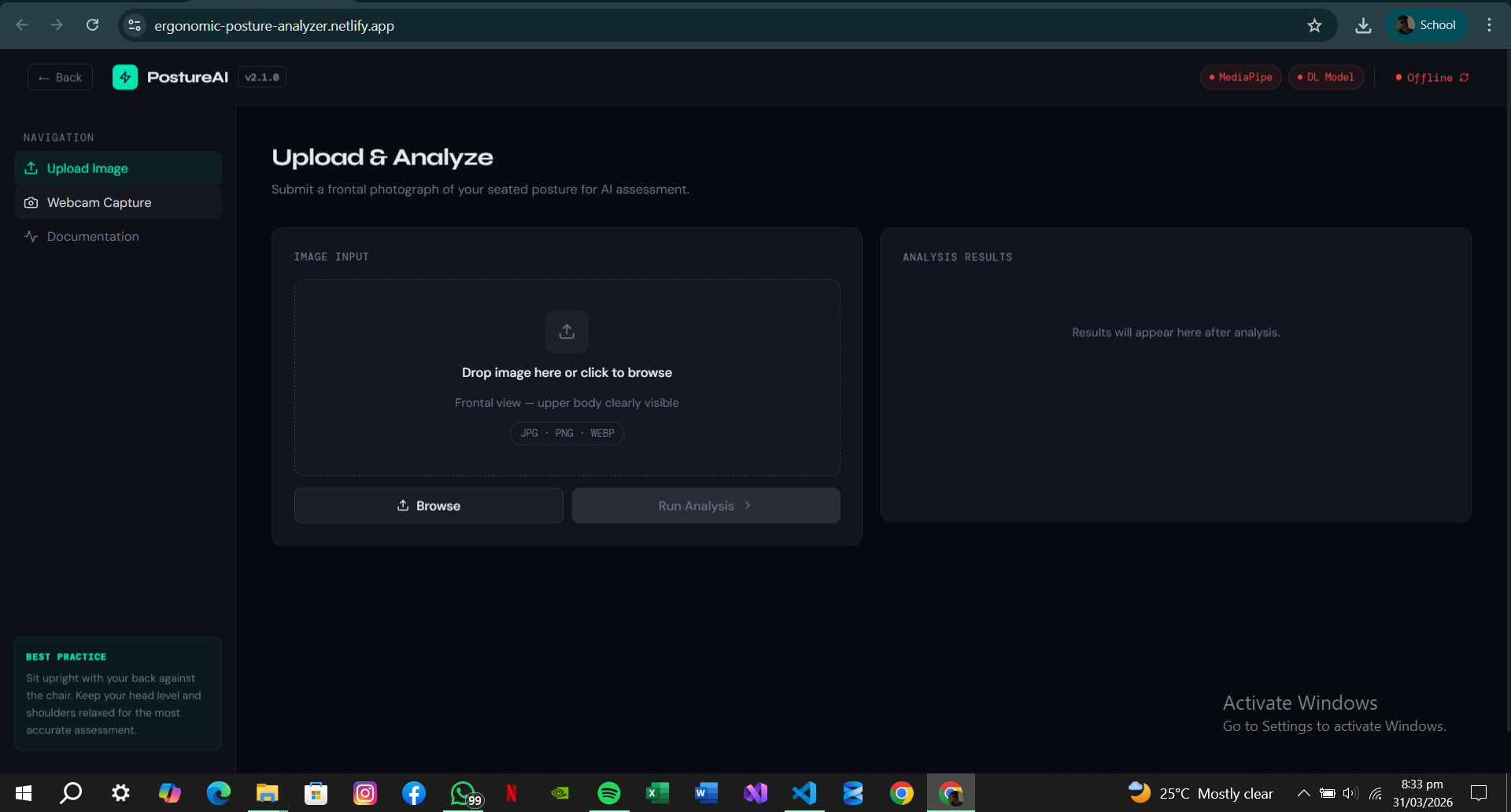The image size is (1511, 812).
Task: Show hidden system tray icons
Action: tap(1303, 793)
